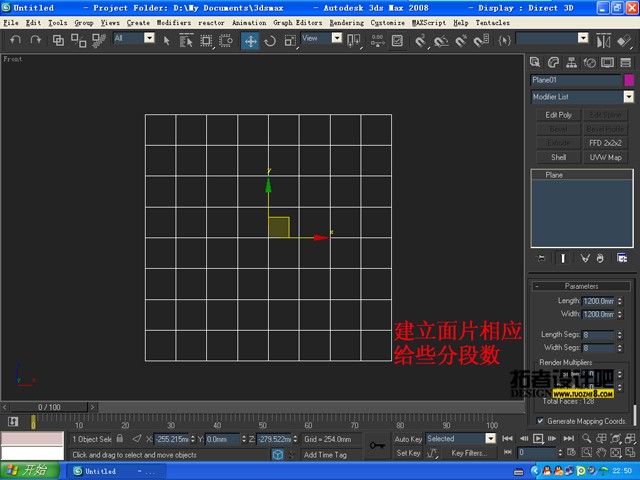The image size is (640, 480).
Task: Open the Utilities command panel tab
Action: point(626,62)
